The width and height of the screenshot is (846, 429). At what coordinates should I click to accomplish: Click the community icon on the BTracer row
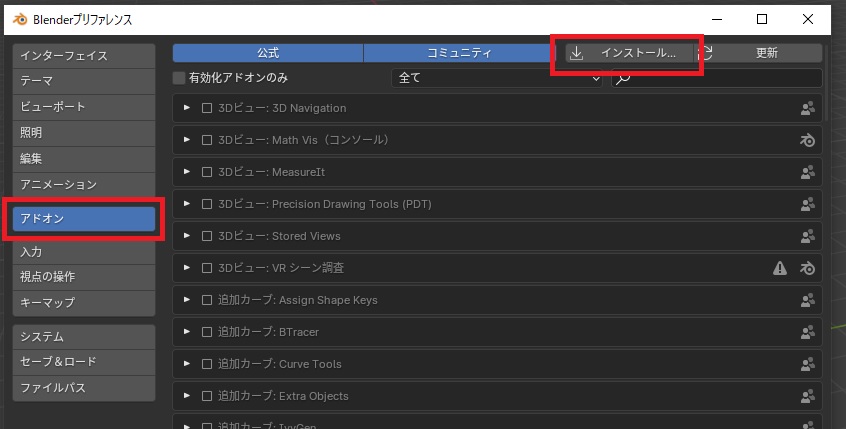pyautogui.click(x=807, y=332)
